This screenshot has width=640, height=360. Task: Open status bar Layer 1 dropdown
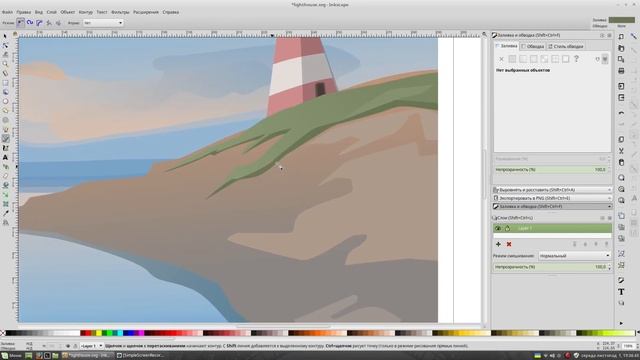coord(92,346)
